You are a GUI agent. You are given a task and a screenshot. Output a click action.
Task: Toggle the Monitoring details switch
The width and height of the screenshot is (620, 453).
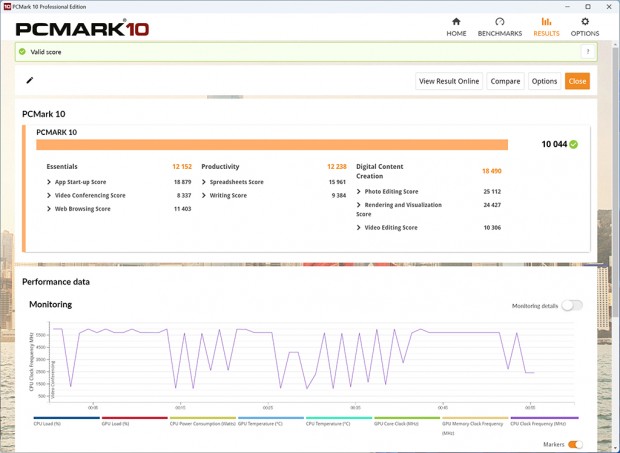coord(571,306)
